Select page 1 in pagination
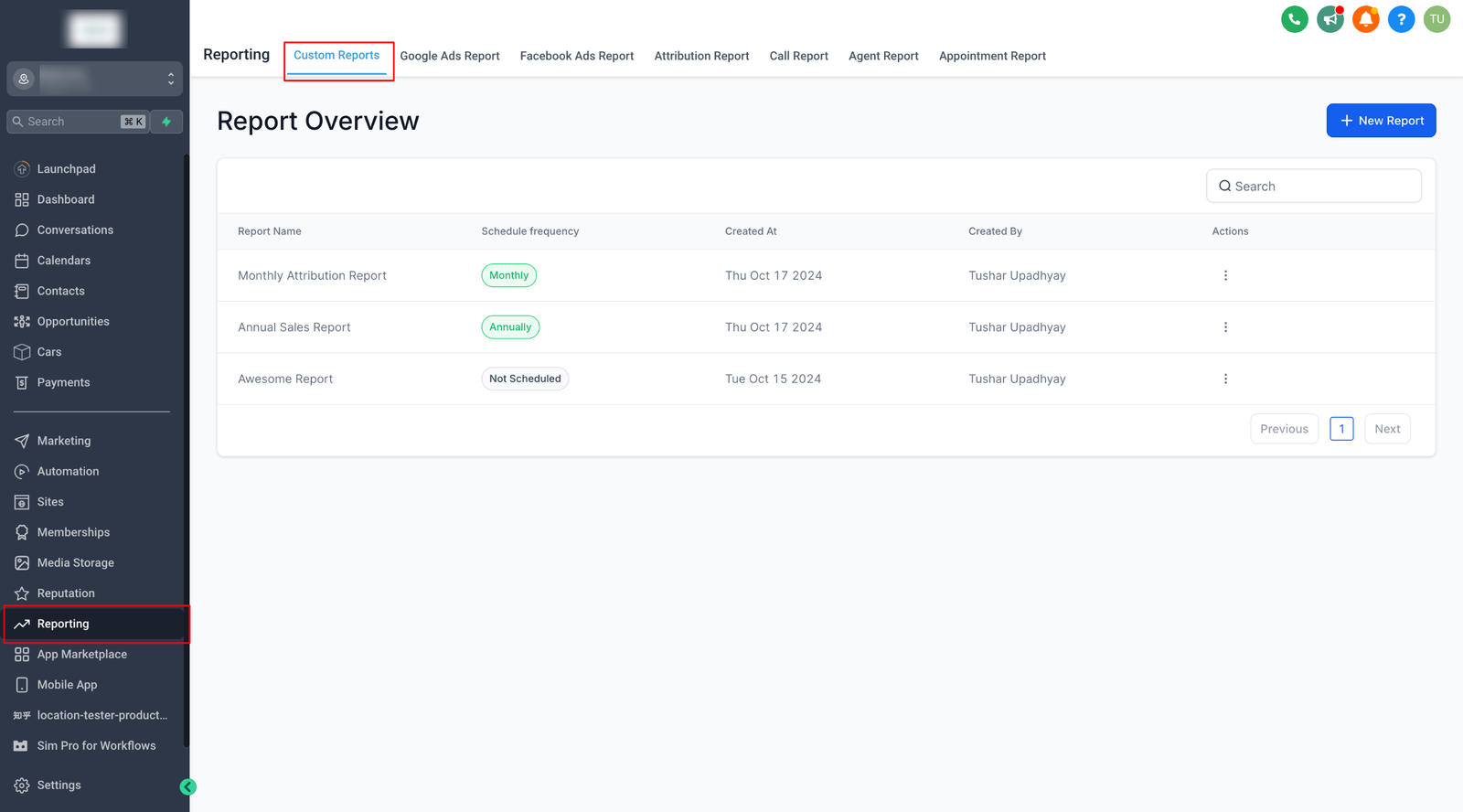This screenshot has width=1463, height=812. click(x=1341, y=429)
